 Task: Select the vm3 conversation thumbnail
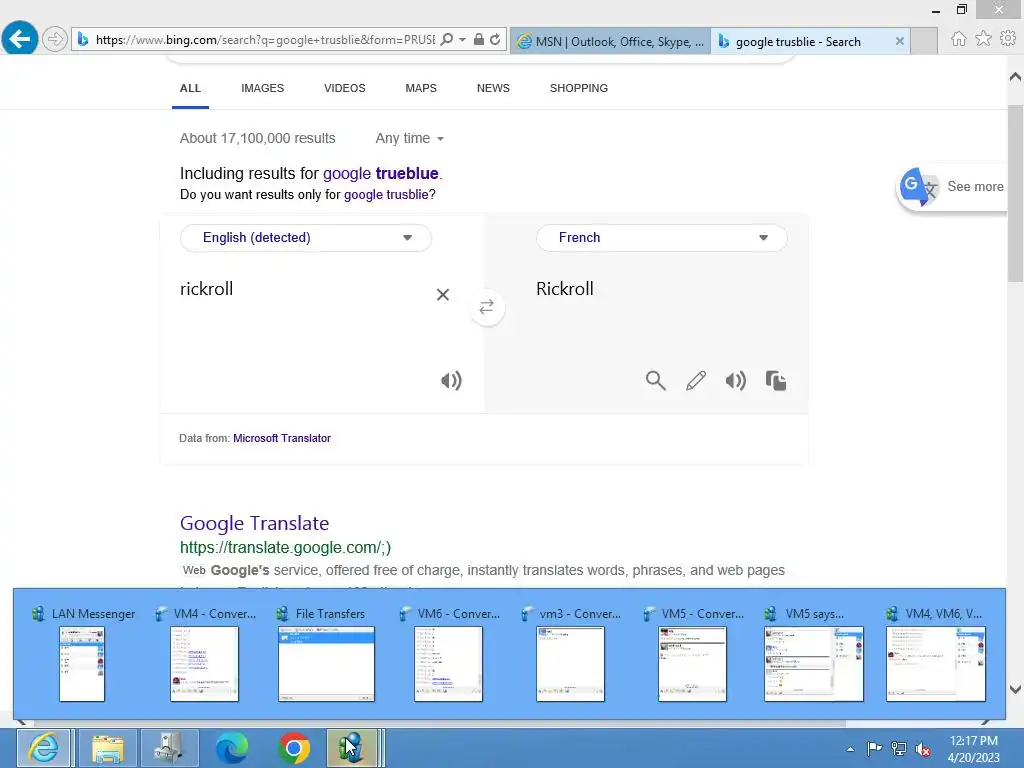click(571, 655)
